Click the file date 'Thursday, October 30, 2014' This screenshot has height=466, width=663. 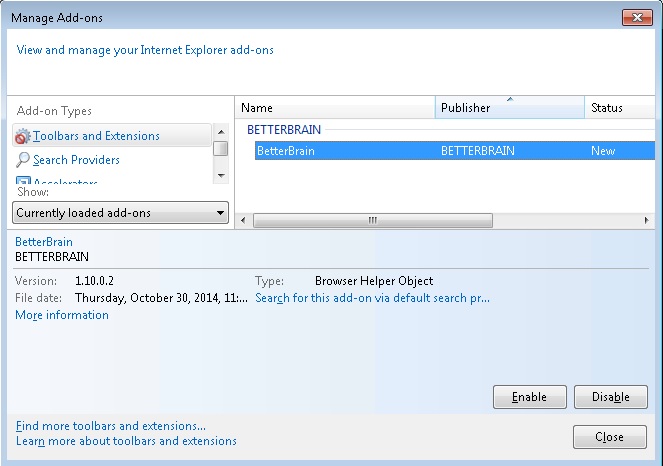point(161,298)
